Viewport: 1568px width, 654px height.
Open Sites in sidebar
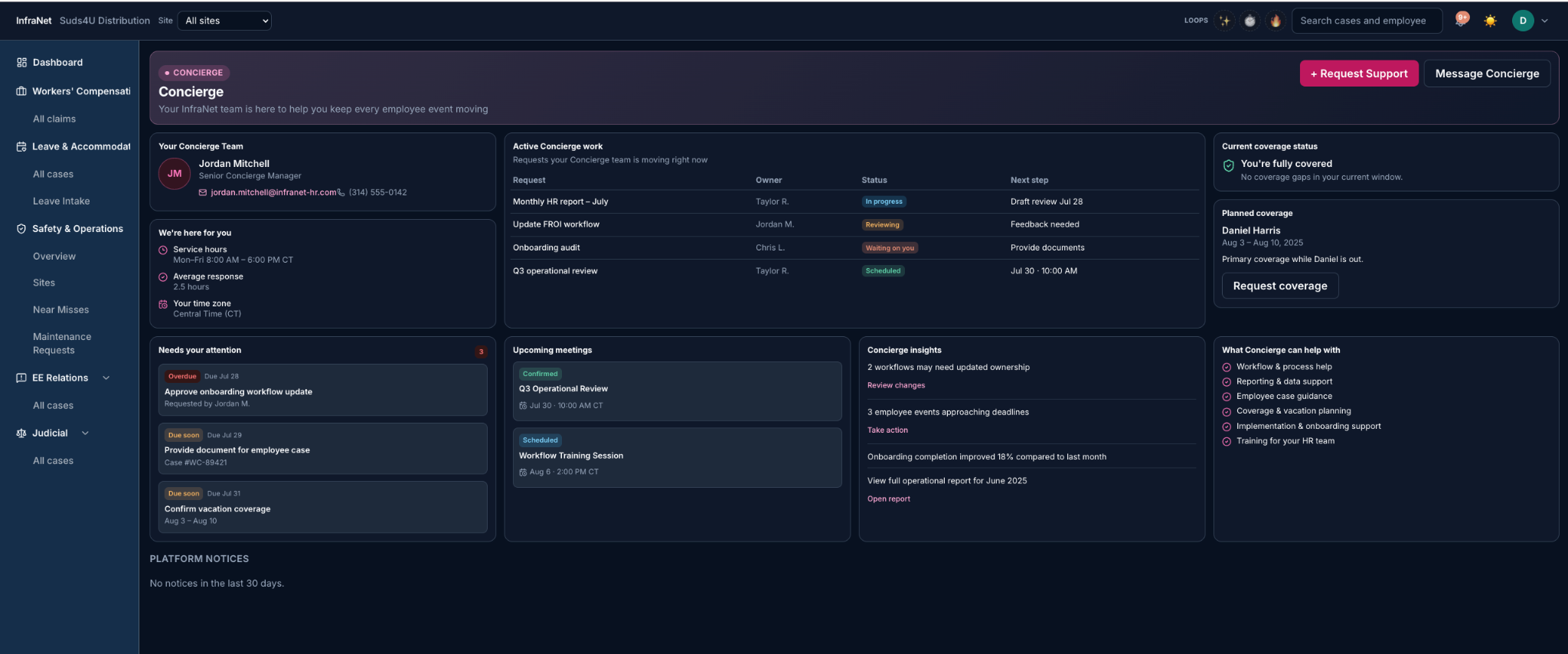(44, 283)
